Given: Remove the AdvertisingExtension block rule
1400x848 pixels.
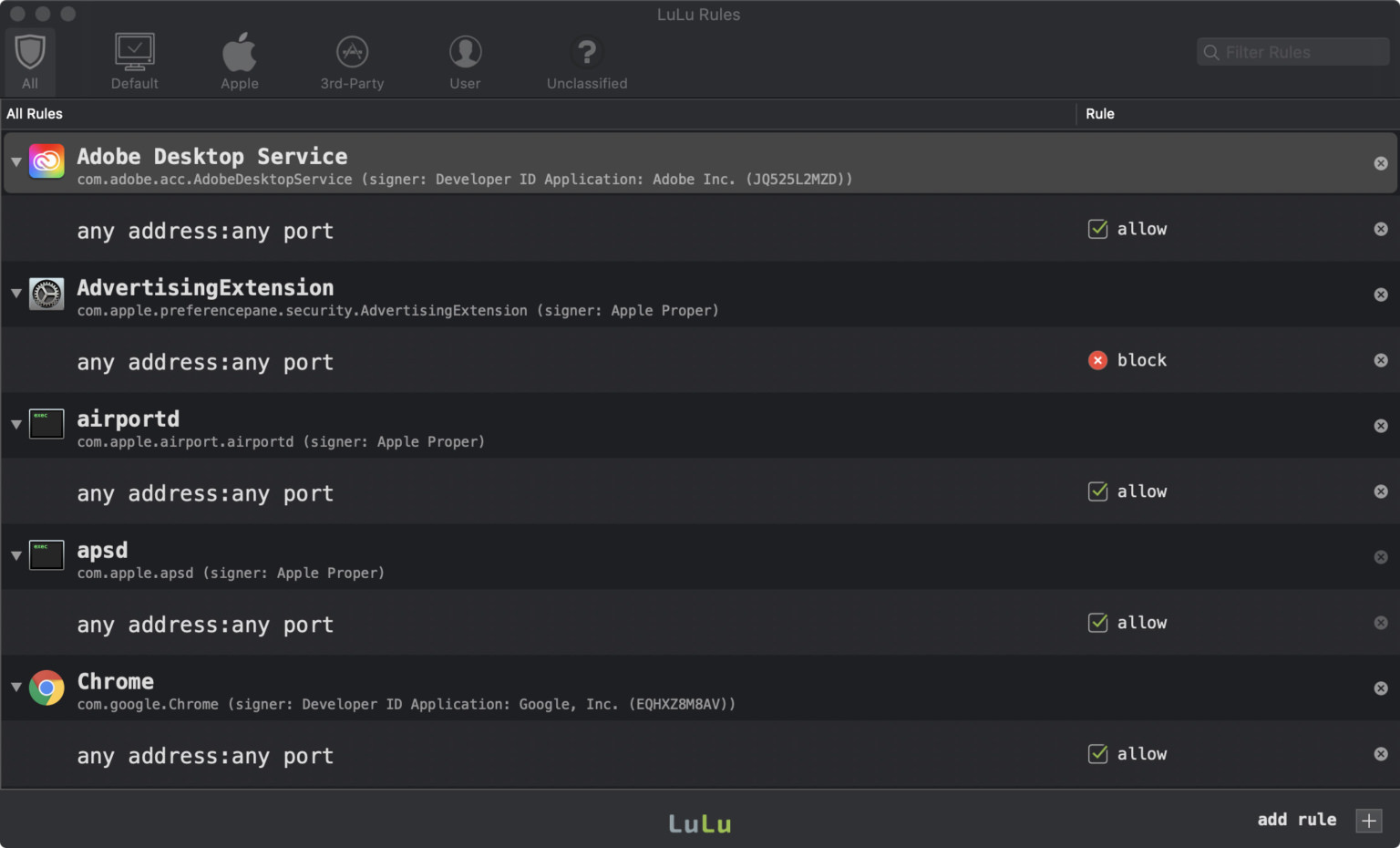Looking at the screenshot, I should [x=1381, y=360].
